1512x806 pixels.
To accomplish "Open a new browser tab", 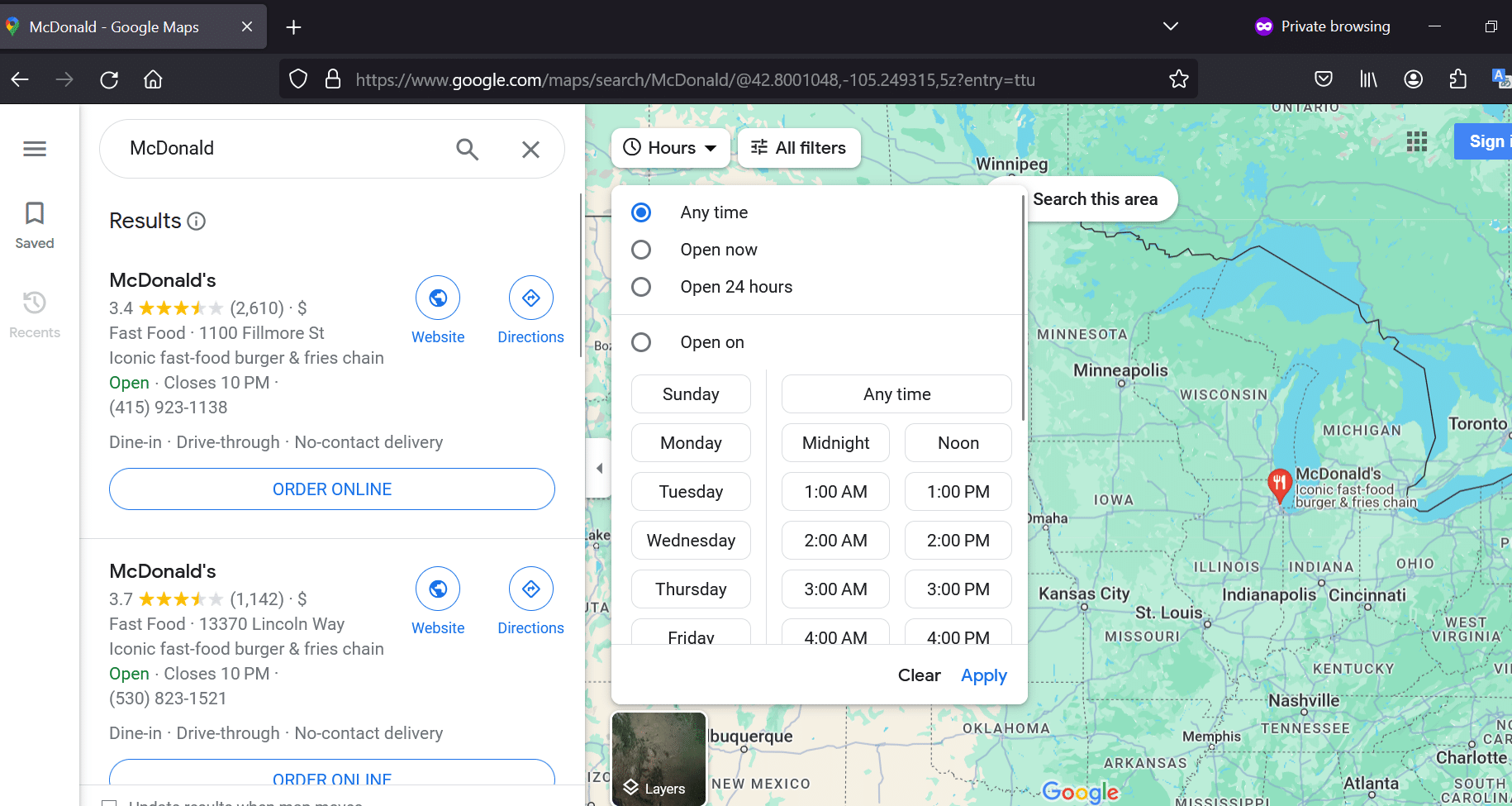I will (293, 27).
